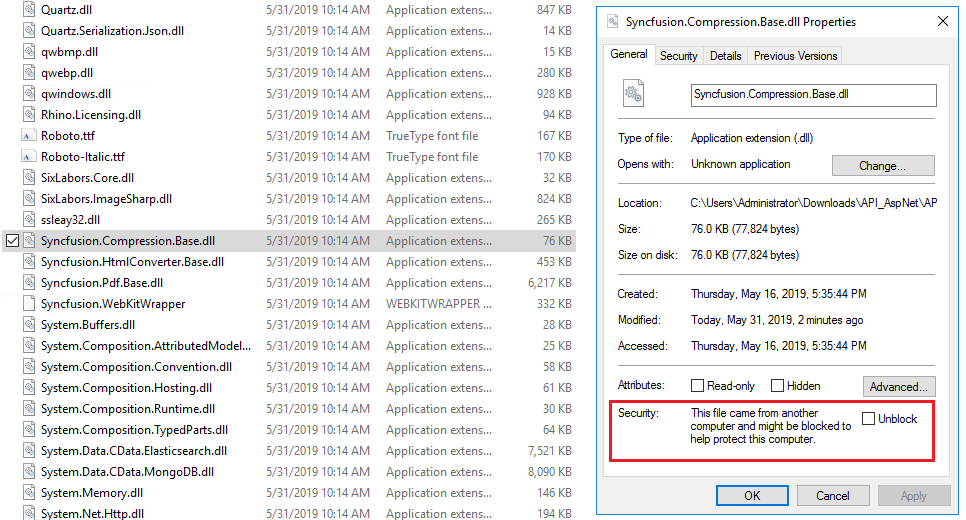This screenshot has height=520, width=966.
Task: Open the Advanced... attributes dialog
Action: pyautogui.click(x=899, y=387)
